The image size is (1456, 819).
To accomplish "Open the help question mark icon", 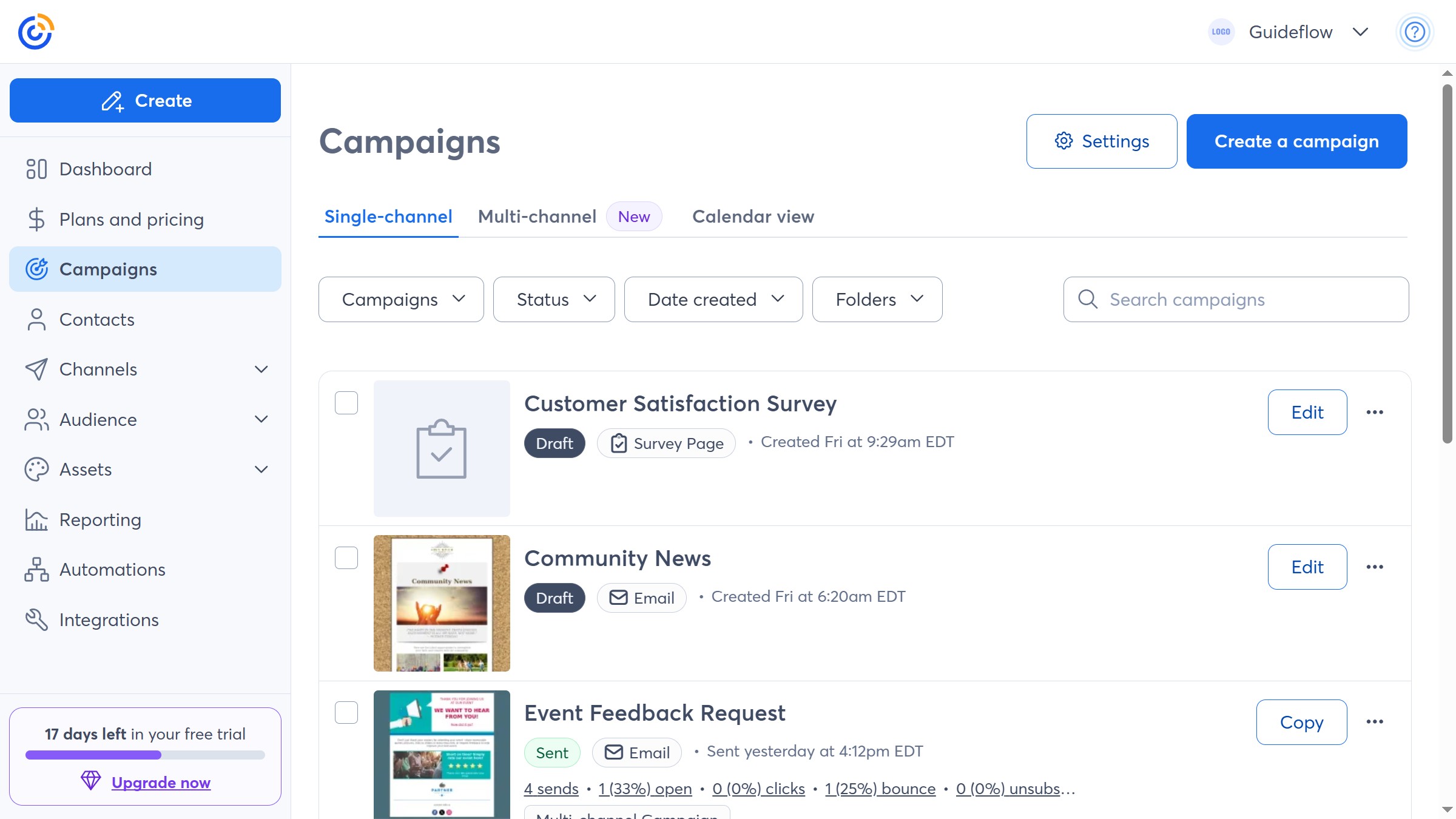I will point(1414,32).
